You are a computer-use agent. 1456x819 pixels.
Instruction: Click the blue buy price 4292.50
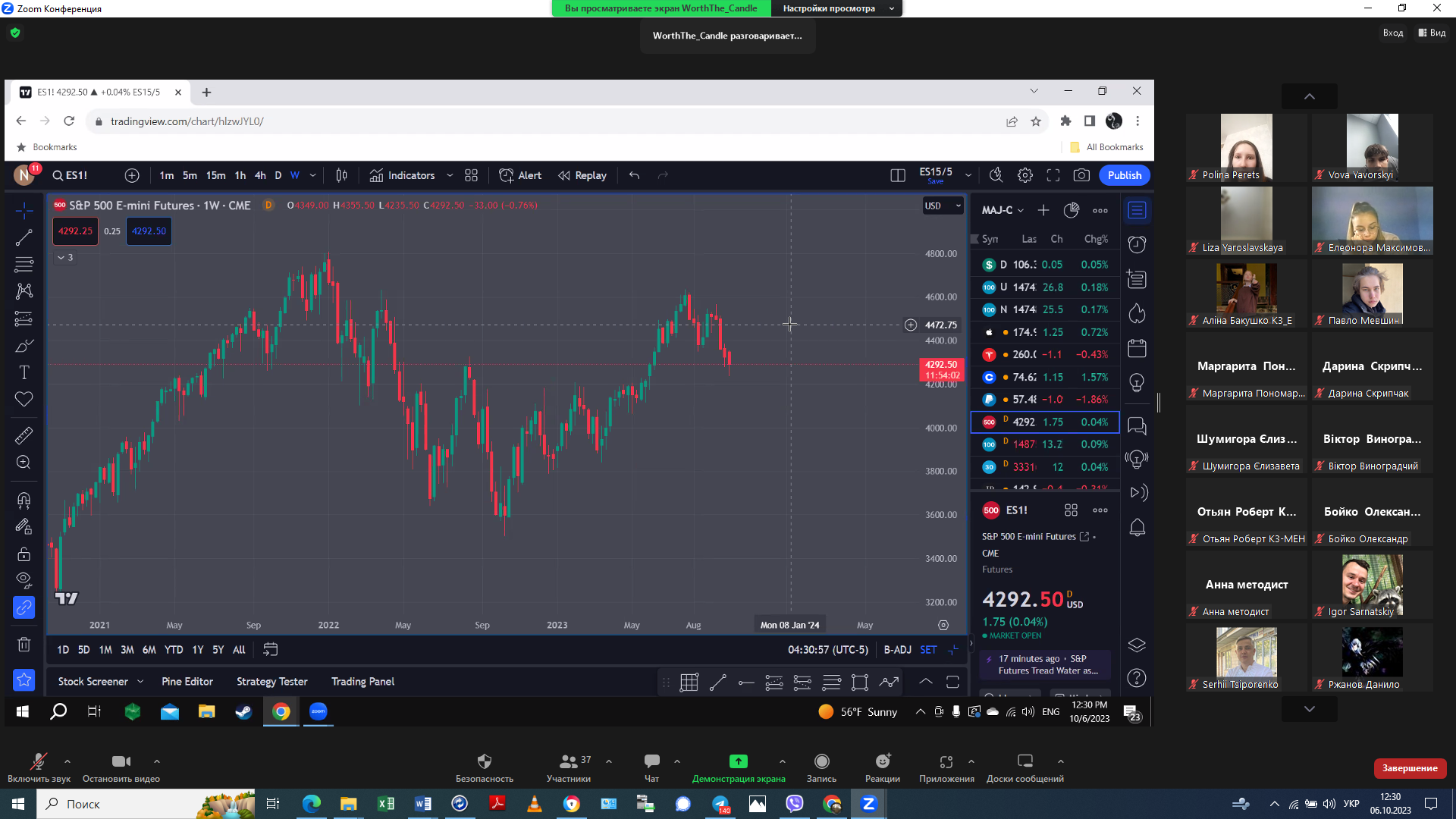coord(149,231)
